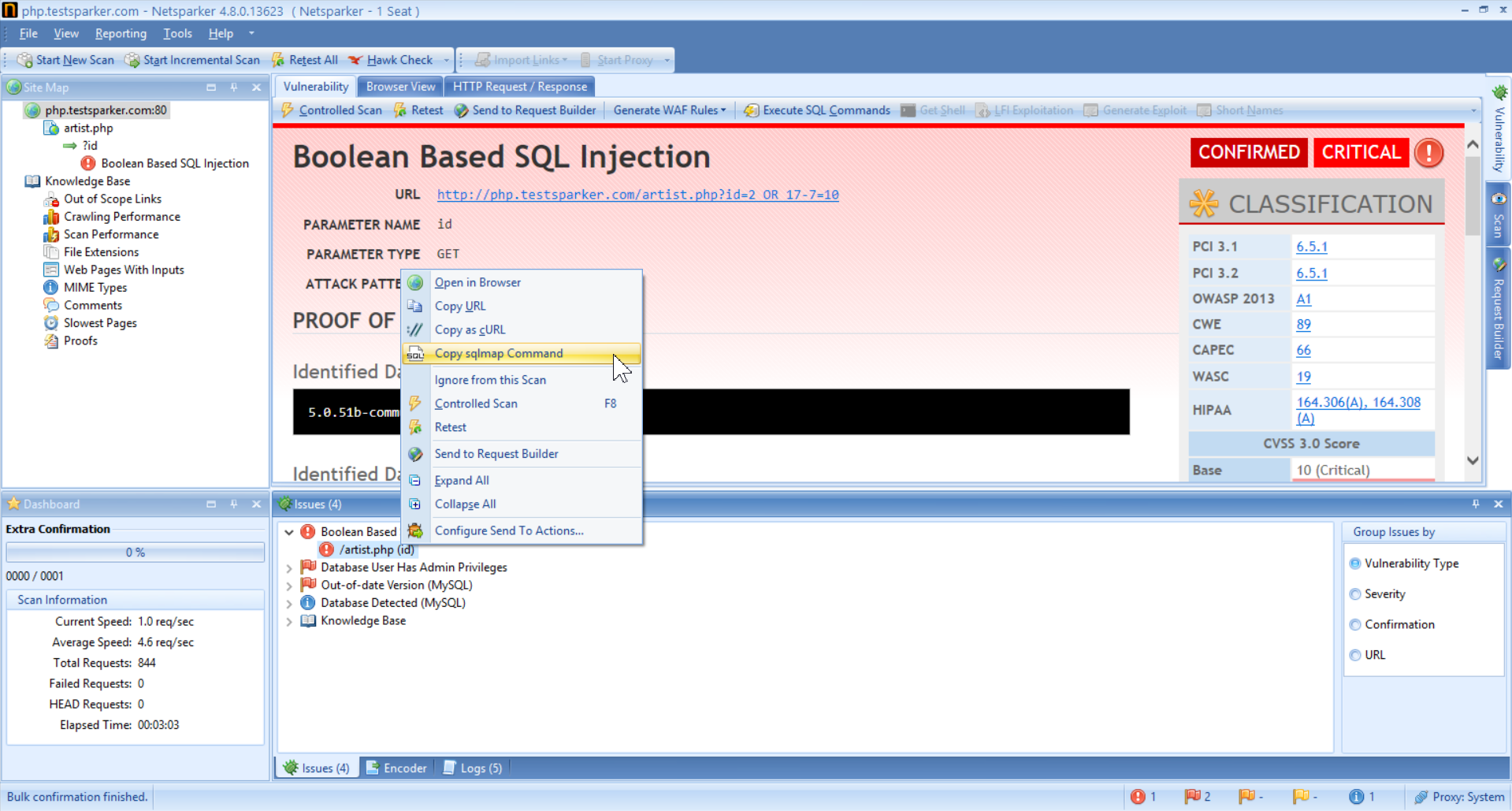Screen dimensions: 1512x811
Task: Open the PCI 3.1 reference 6.5.1 link
Action: pyautogui.click(x=1311, y=246)
